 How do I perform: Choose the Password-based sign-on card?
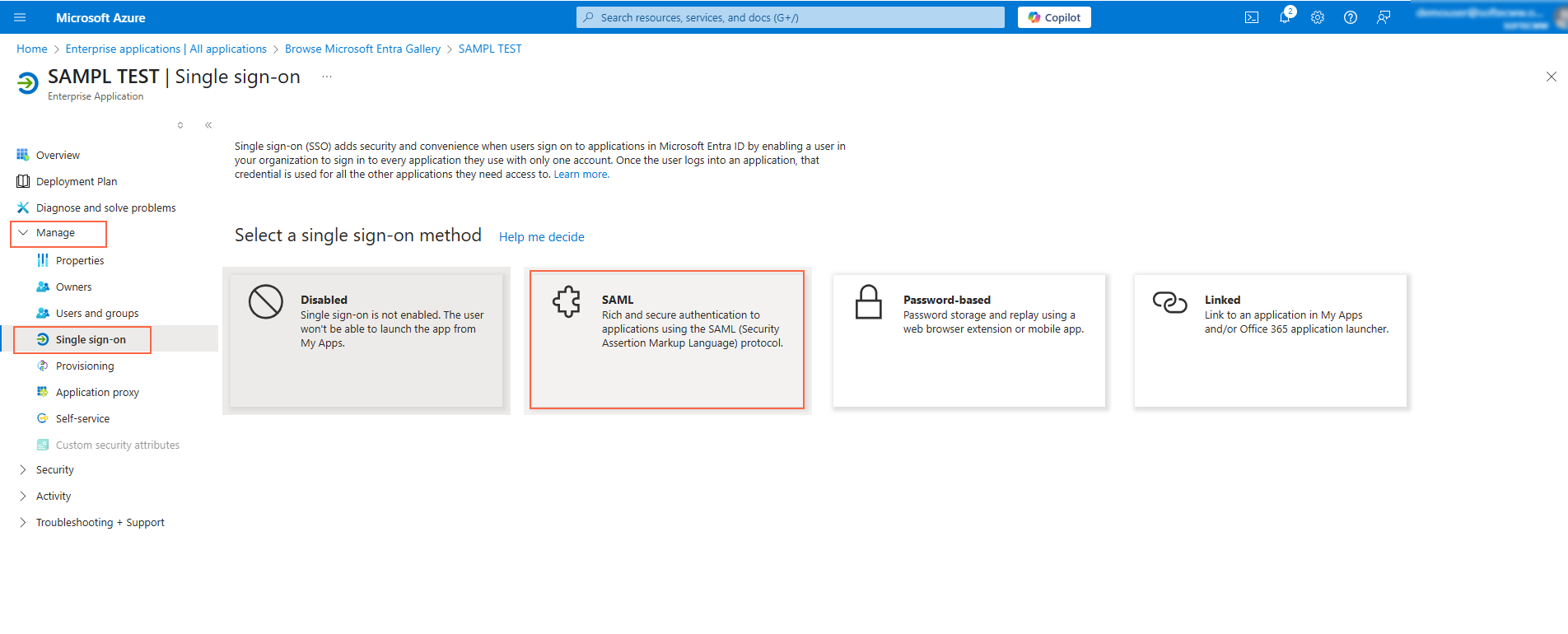coord(968,339)
